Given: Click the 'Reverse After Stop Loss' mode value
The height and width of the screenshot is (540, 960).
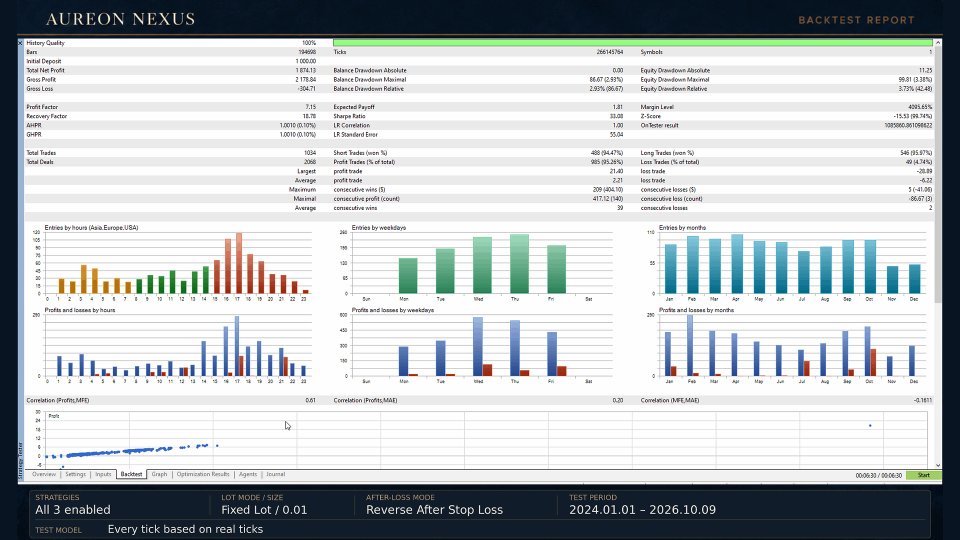Looking at the screenshot, I should coord(434,510).
